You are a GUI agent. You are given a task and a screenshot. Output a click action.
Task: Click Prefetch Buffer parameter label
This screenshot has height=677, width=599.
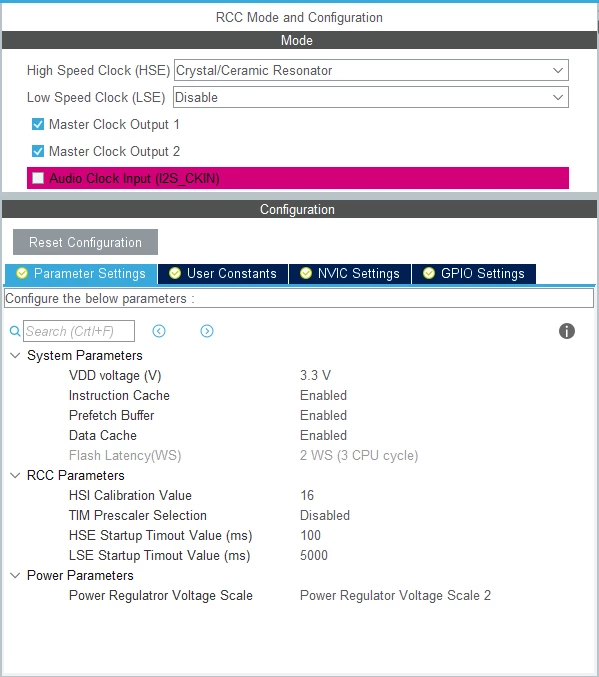[x=111, y=415]
